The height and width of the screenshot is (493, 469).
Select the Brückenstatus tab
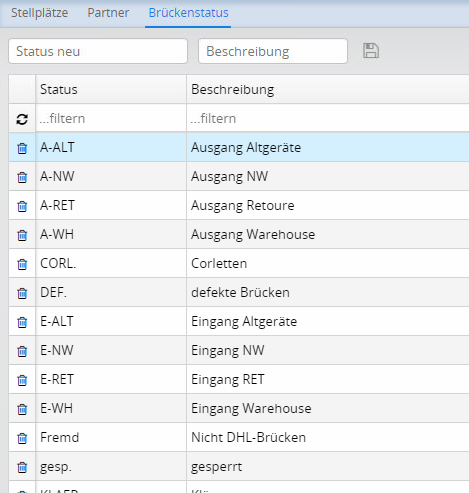(188, 13)
